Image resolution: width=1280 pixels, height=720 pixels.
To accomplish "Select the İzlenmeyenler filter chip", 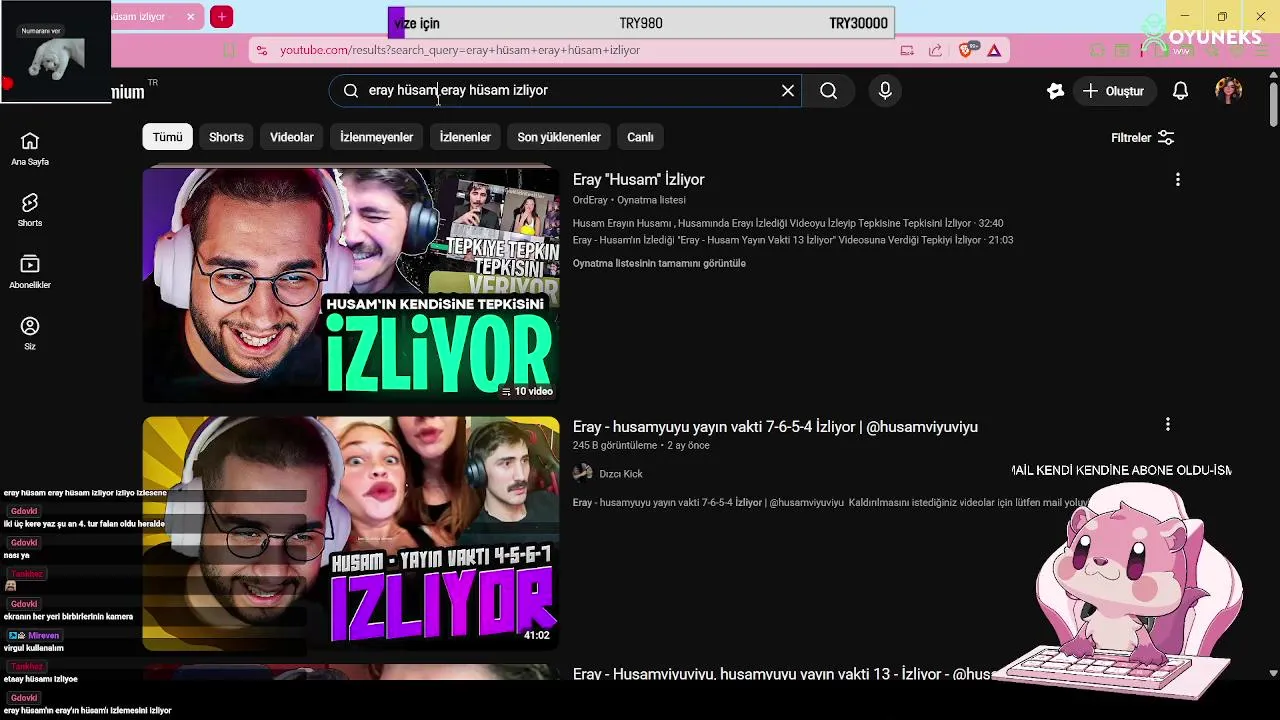I will pos(376,137).
